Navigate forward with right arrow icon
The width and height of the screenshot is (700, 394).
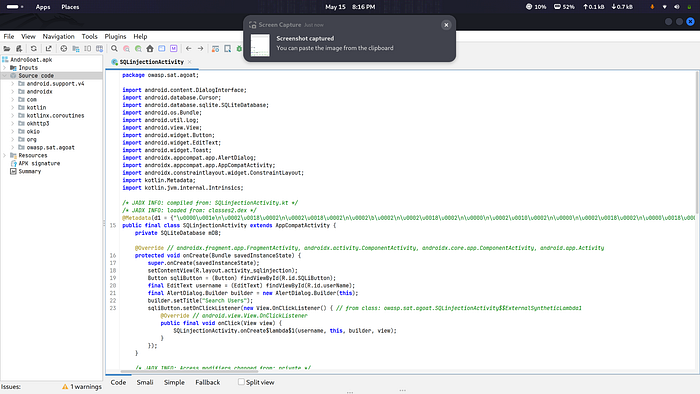(200, 49)
